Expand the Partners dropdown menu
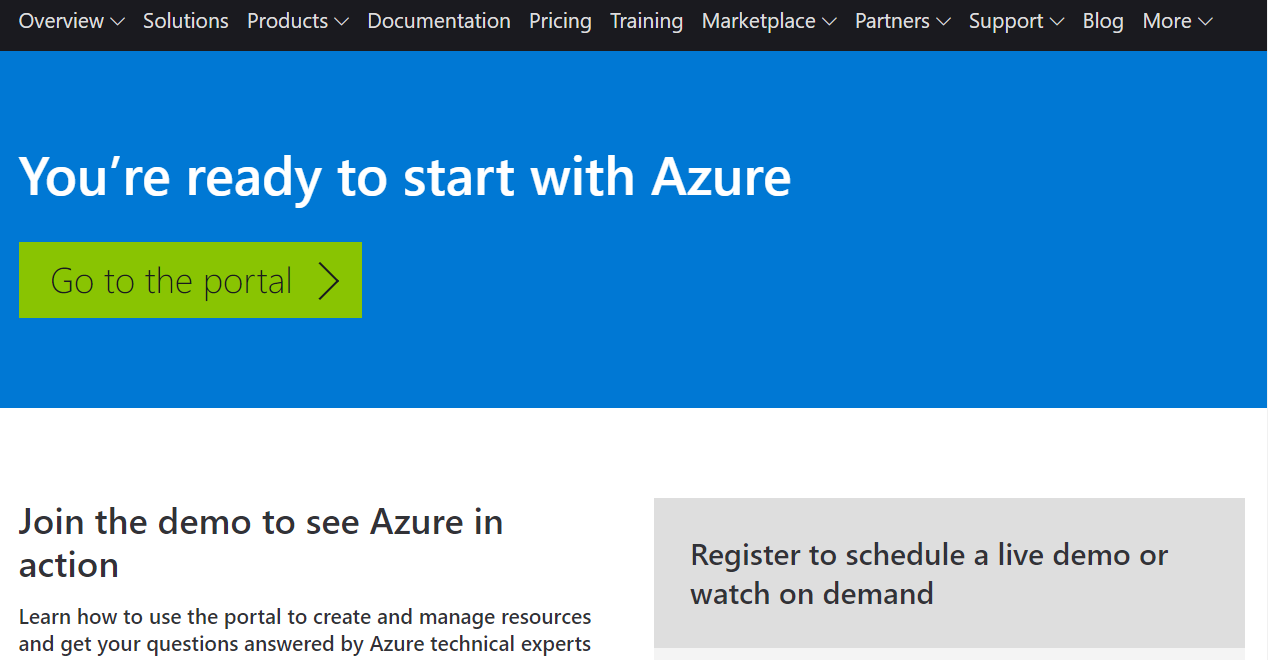Image resolution: width=1268 pixels, height=660 pixels. [902, 21]
